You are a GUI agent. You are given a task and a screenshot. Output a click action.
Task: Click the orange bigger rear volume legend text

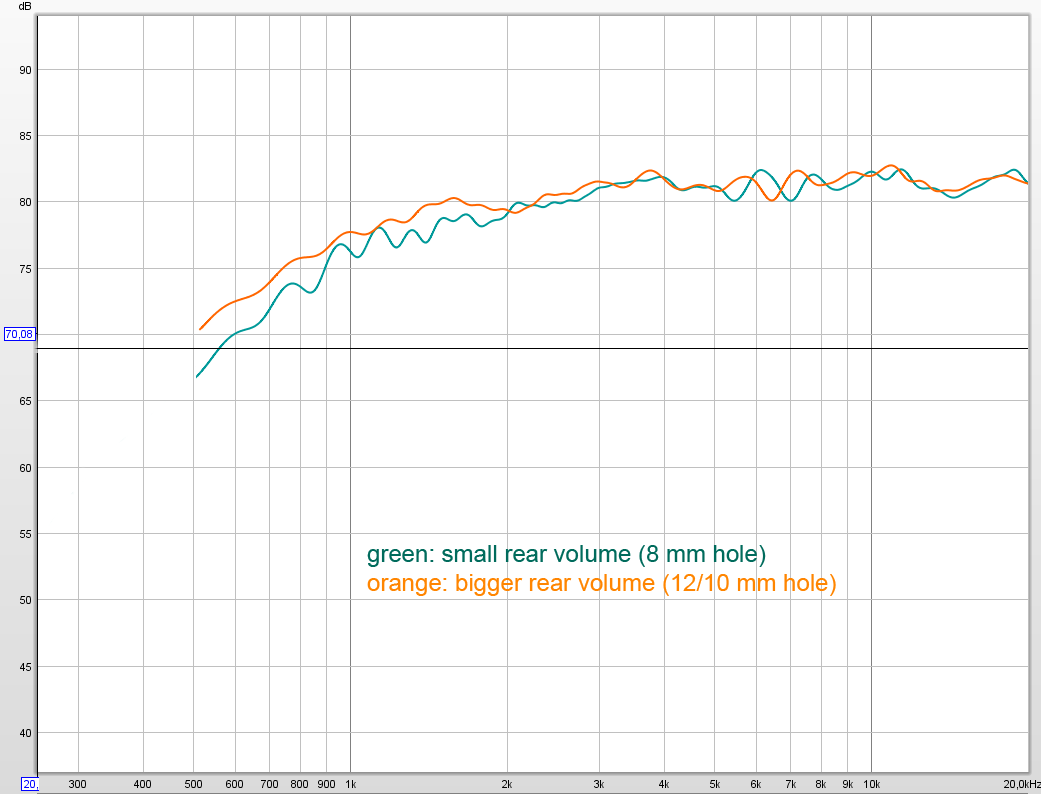coord(601,583)
